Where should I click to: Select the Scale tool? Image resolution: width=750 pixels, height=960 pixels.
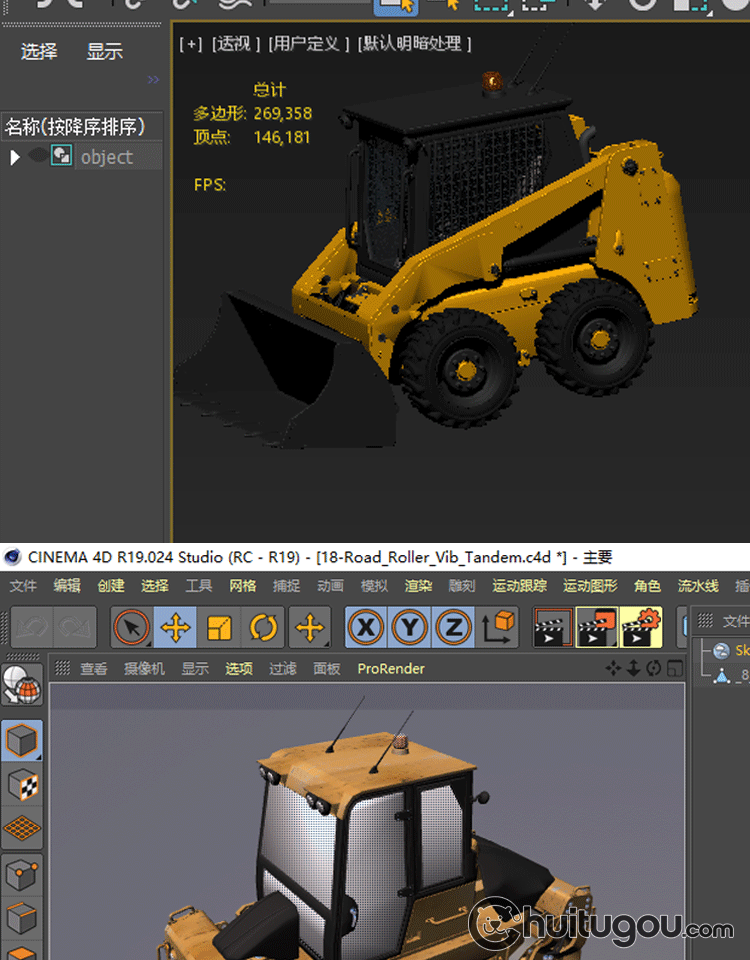coord(219,628)
